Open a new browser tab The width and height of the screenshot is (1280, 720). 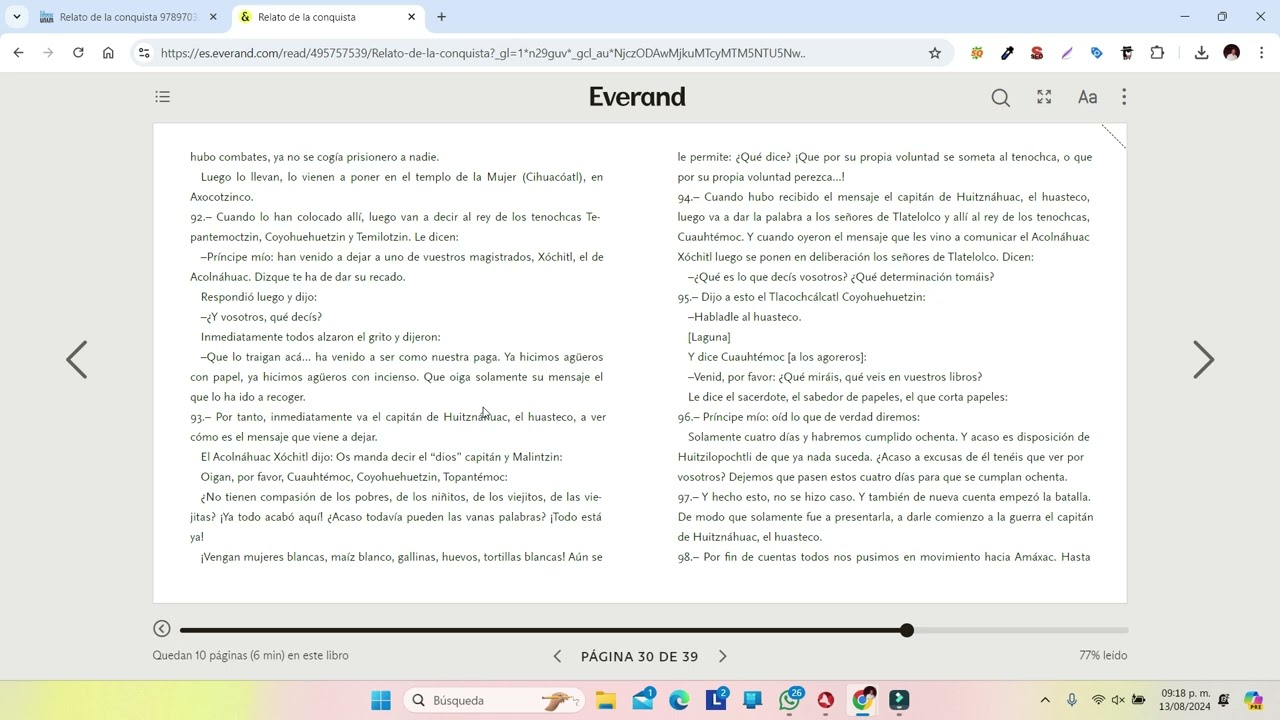click(x=441, y=17)
